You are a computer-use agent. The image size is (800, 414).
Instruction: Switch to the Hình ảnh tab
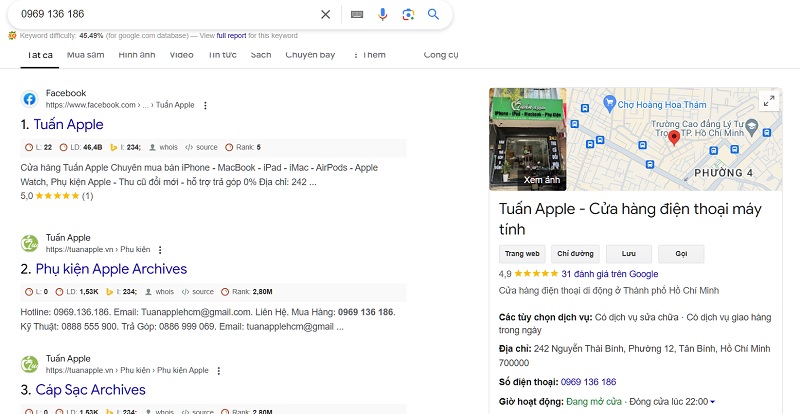pos(137,55)
